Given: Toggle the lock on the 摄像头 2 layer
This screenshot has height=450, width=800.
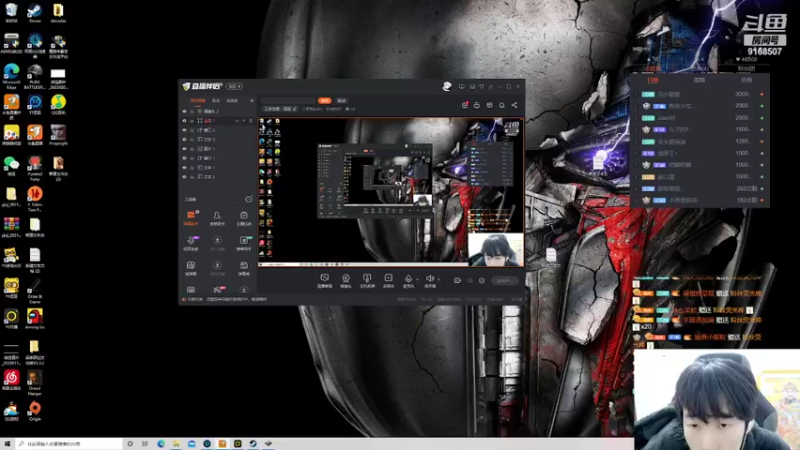Looking at the screenshot, I should tap(192, 111).
